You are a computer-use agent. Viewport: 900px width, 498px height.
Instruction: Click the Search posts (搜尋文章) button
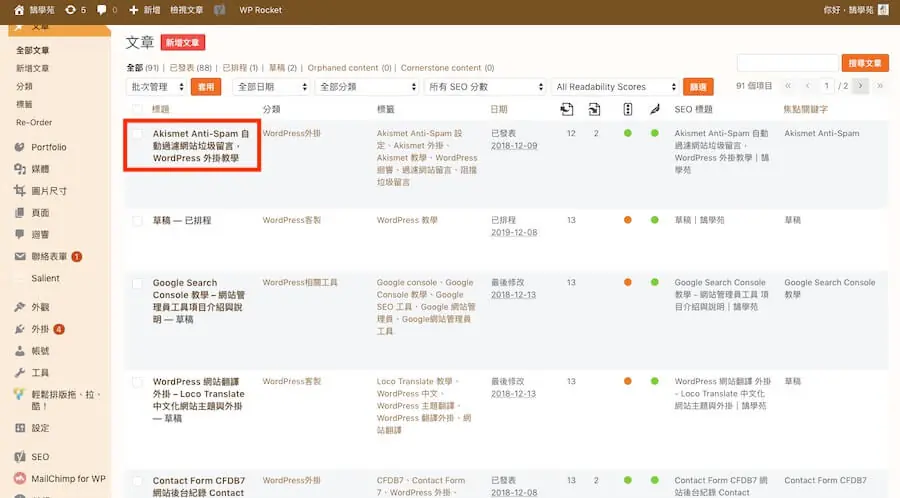pos(865,63)
